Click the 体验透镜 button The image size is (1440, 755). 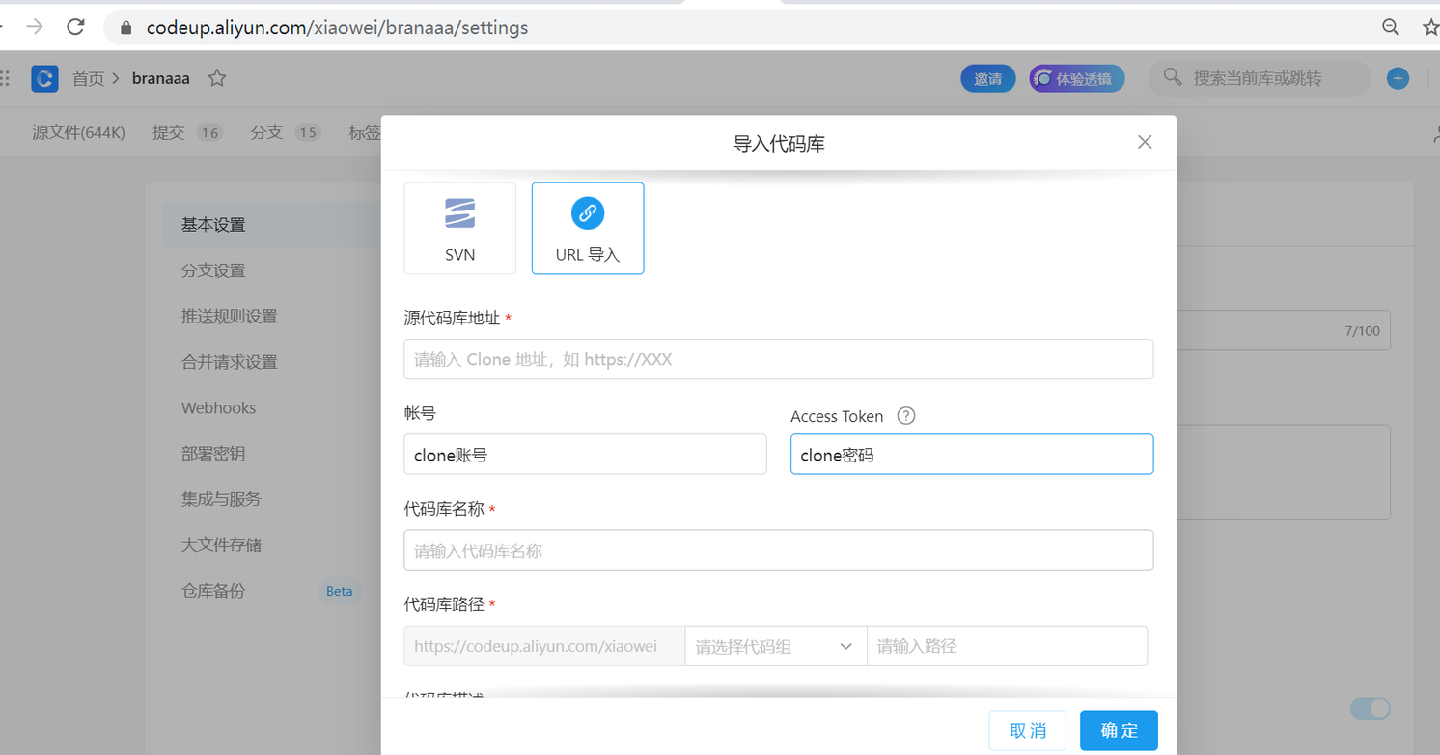point(1077,78)
